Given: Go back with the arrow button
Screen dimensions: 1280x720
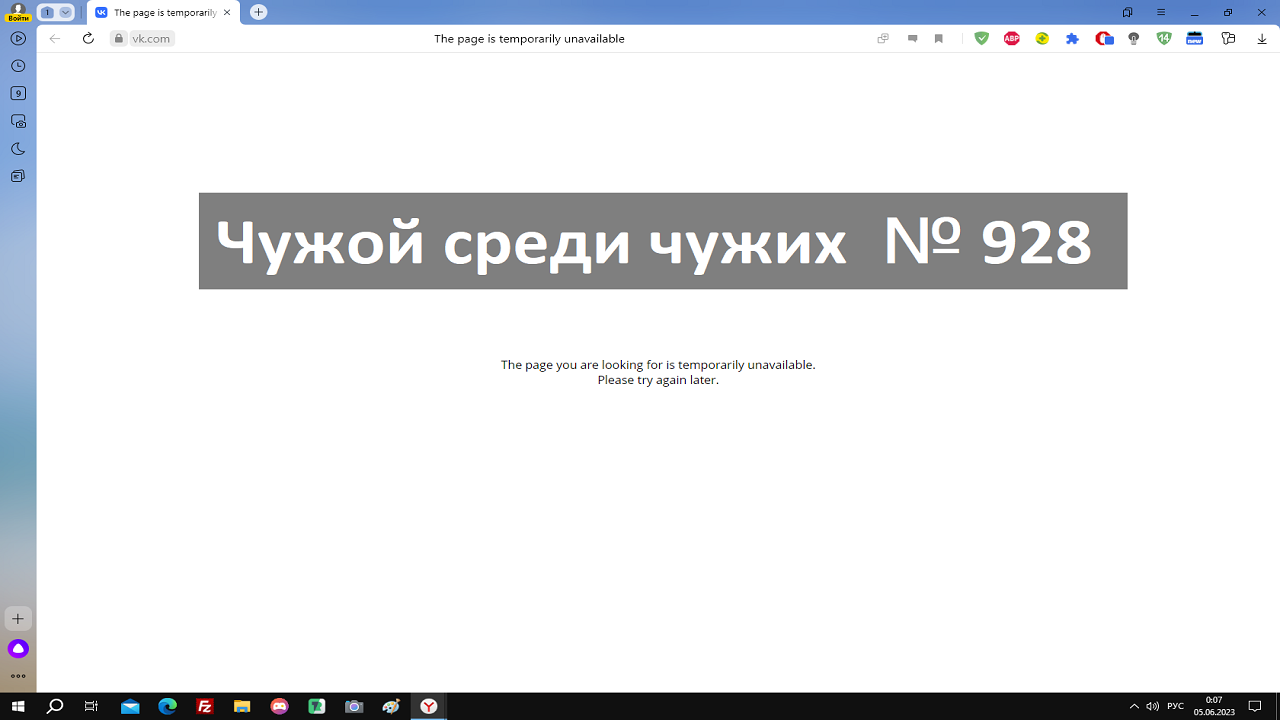Looking at the screenshot, I should point(55,38).
